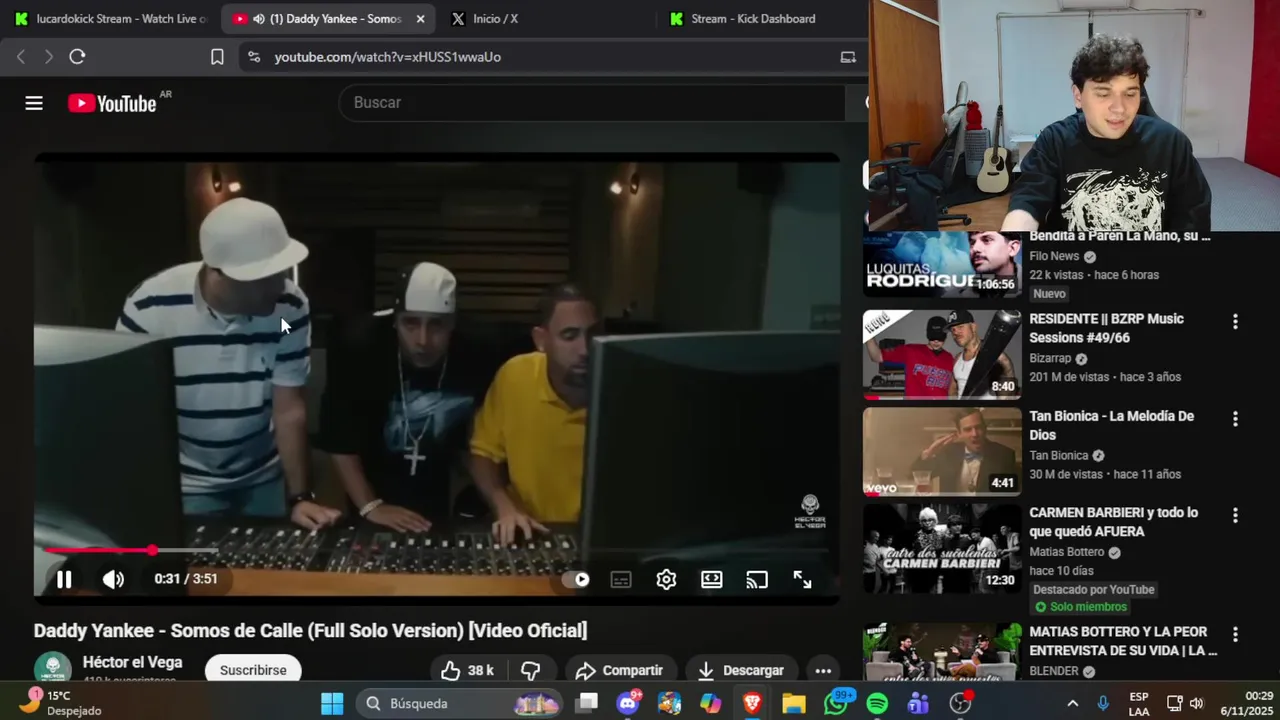This screenshot has height=720, width=1280.
Task: Switch to lucardokick Stream browser tab
Action: tap(110, 19)
